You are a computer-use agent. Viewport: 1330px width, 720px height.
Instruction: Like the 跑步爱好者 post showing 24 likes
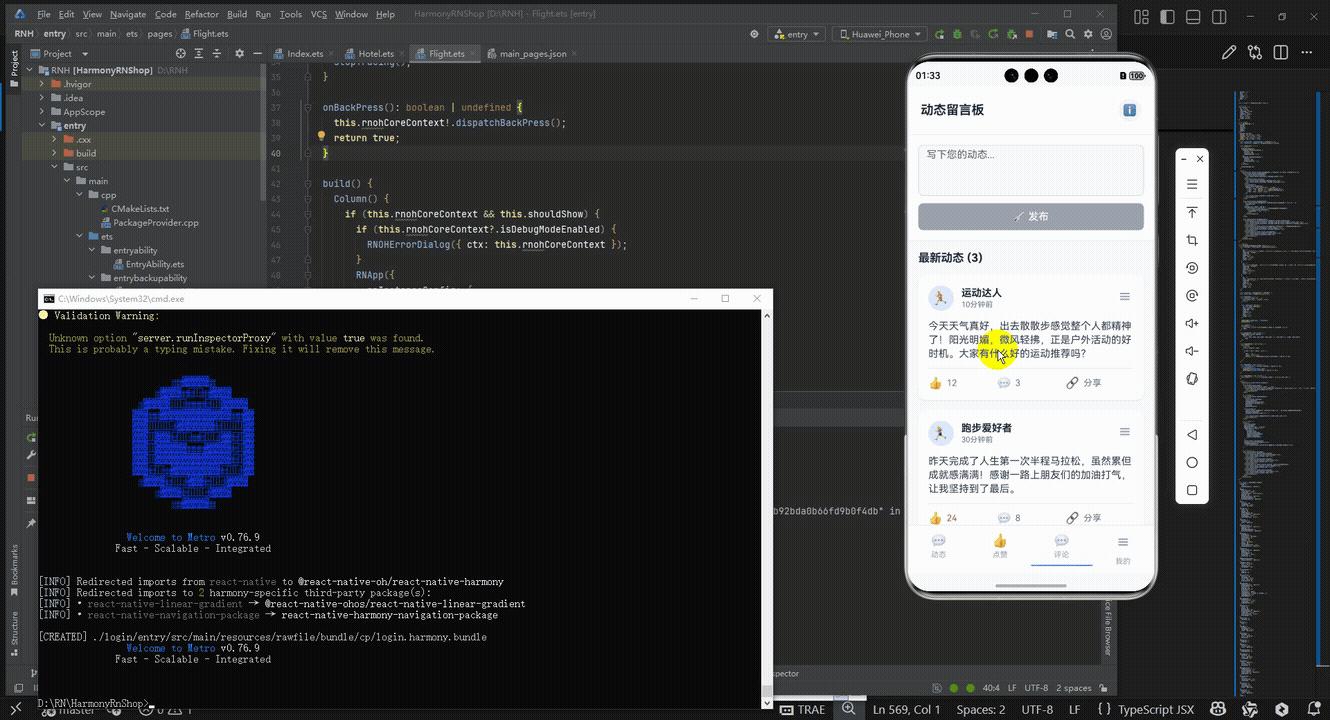pyautogui.click(x=943, y=518)
